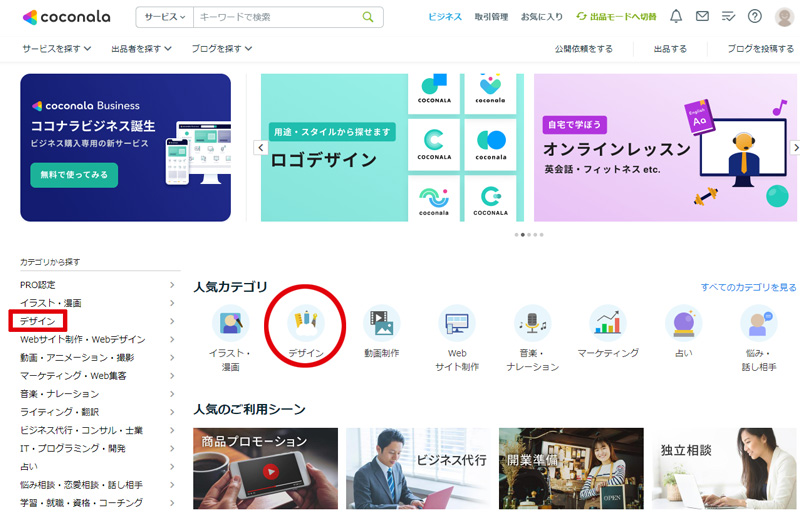Open the 取引管理 menu item

pyautogui.click(x=491, y=17)
